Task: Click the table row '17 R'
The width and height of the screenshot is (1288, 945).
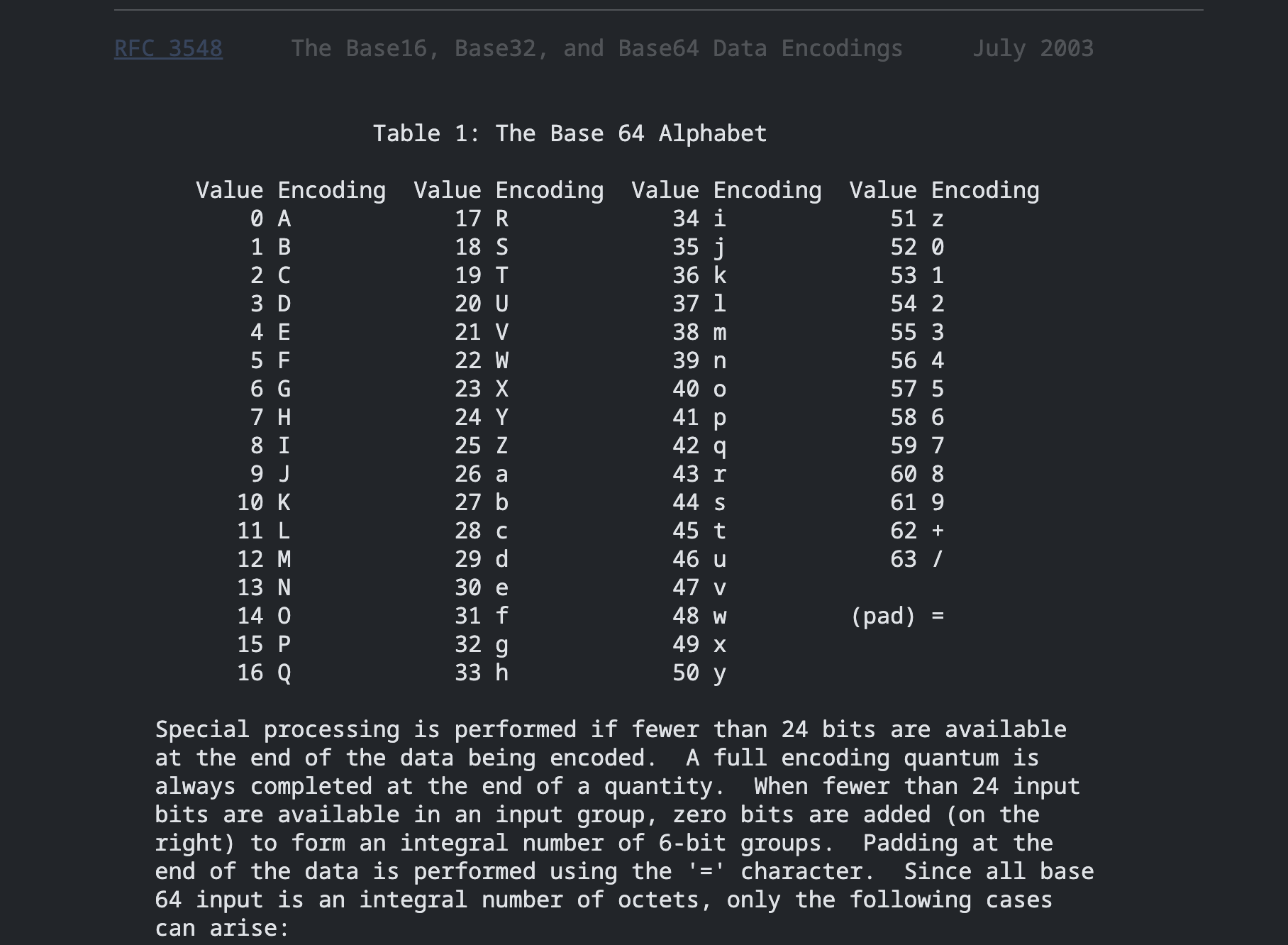Action: pyautogui.click(x=482, y=219)
